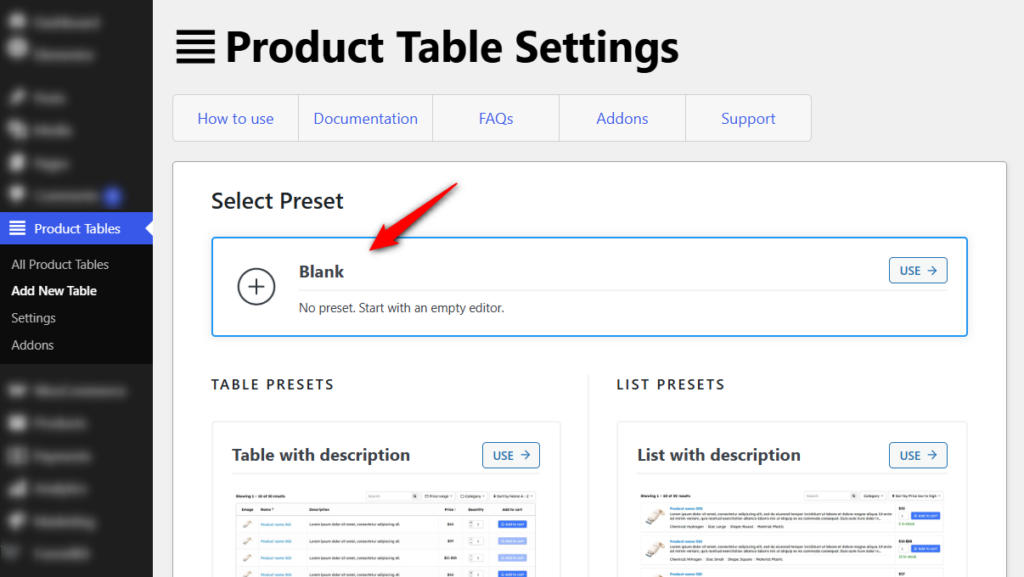Click the Select Preset heading
Viewport: 1024px width, 577px height.
click(x=277, y=201)
